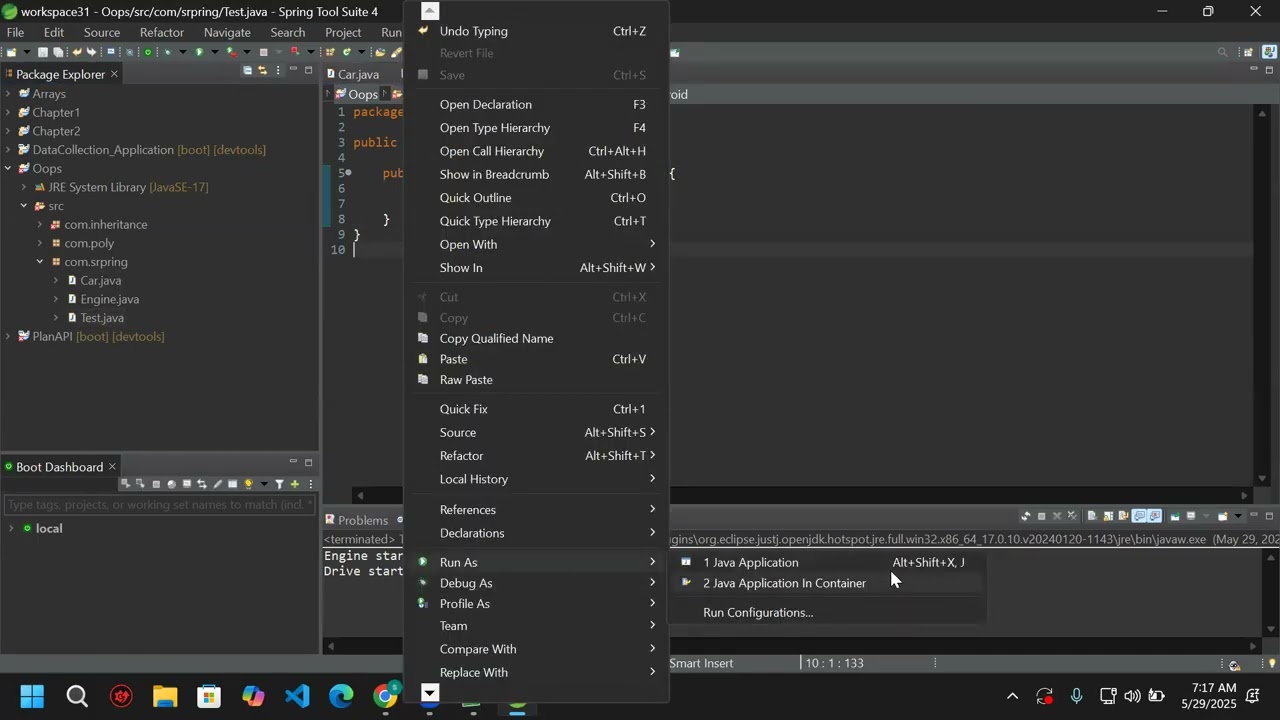The height and width of the screenshot is (720, 1280).
Task: Click the Boot Dashboard filter funnel icon
Action: (x=280, y=484)
